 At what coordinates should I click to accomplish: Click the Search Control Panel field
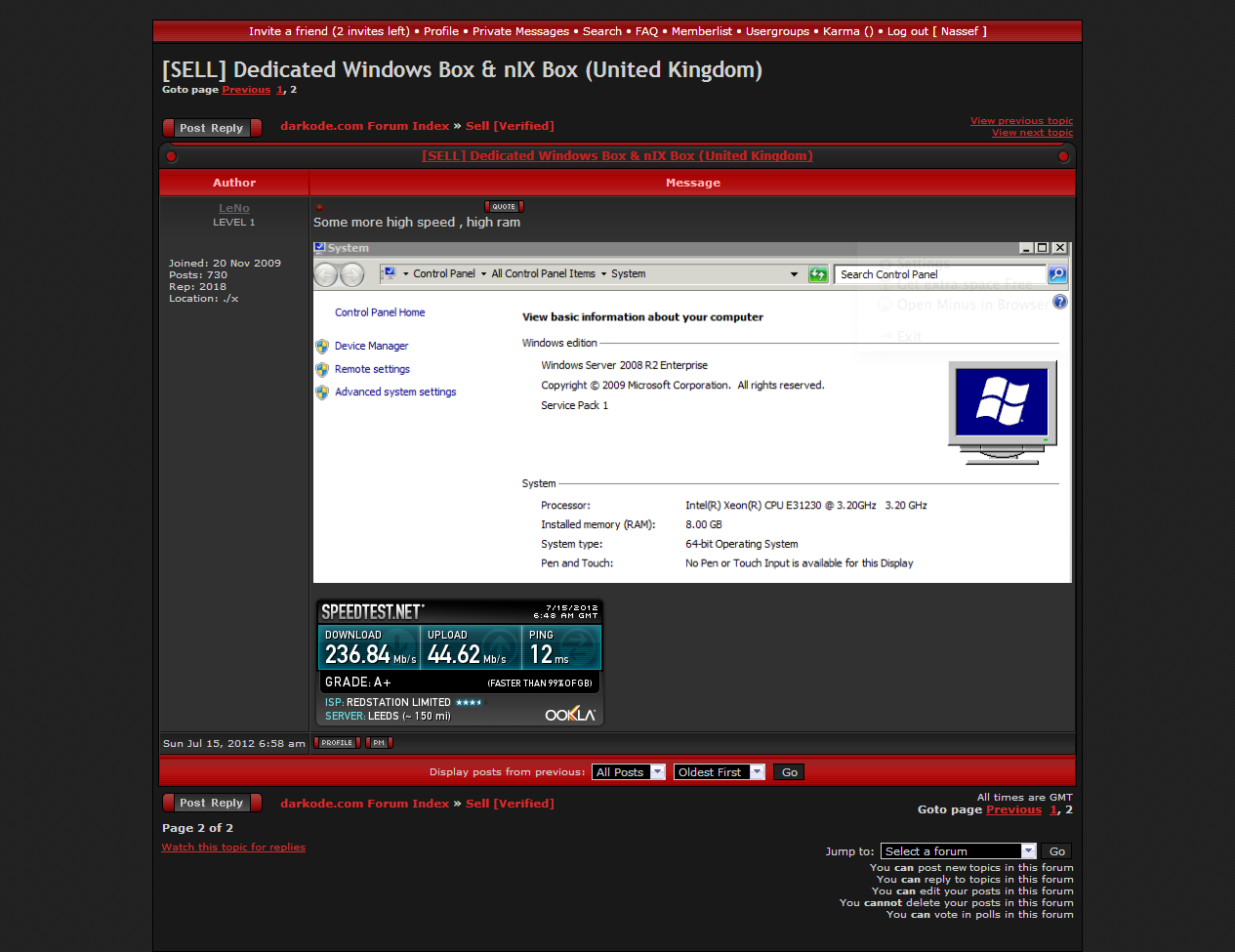(x=939, y=274)
